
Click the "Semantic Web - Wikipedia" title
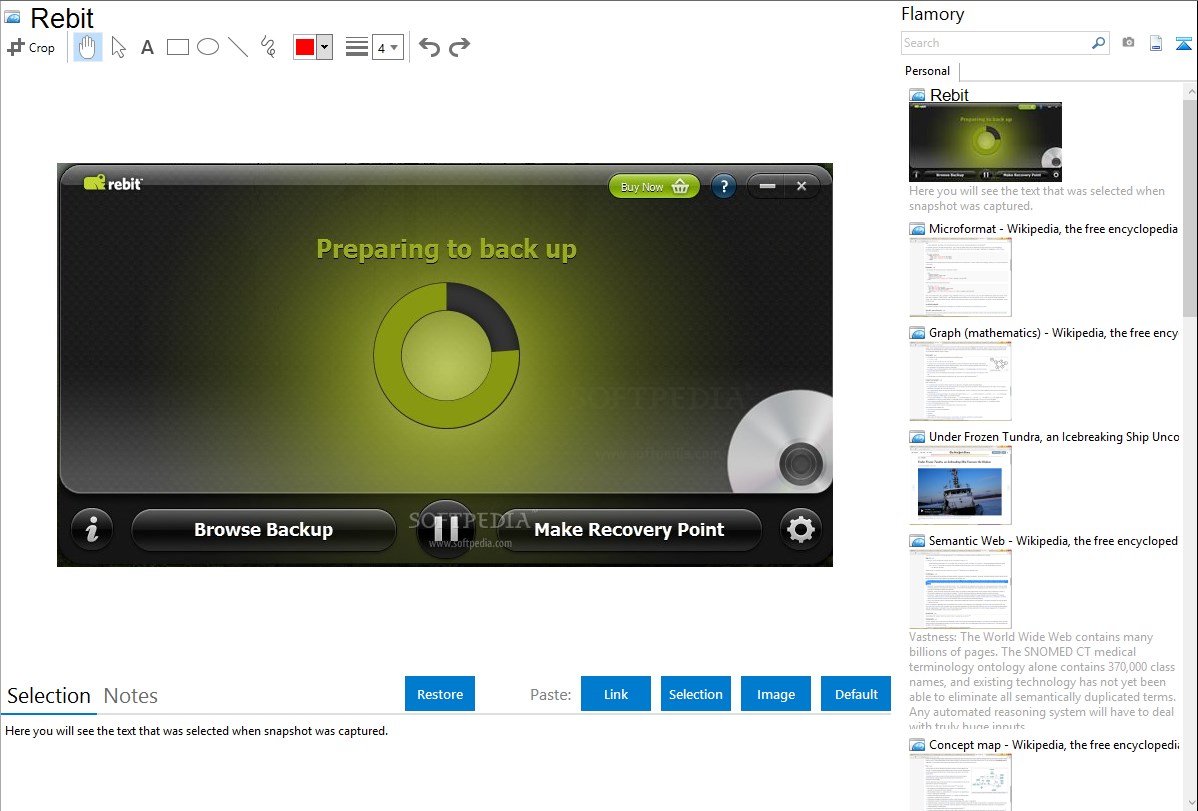1053,540
